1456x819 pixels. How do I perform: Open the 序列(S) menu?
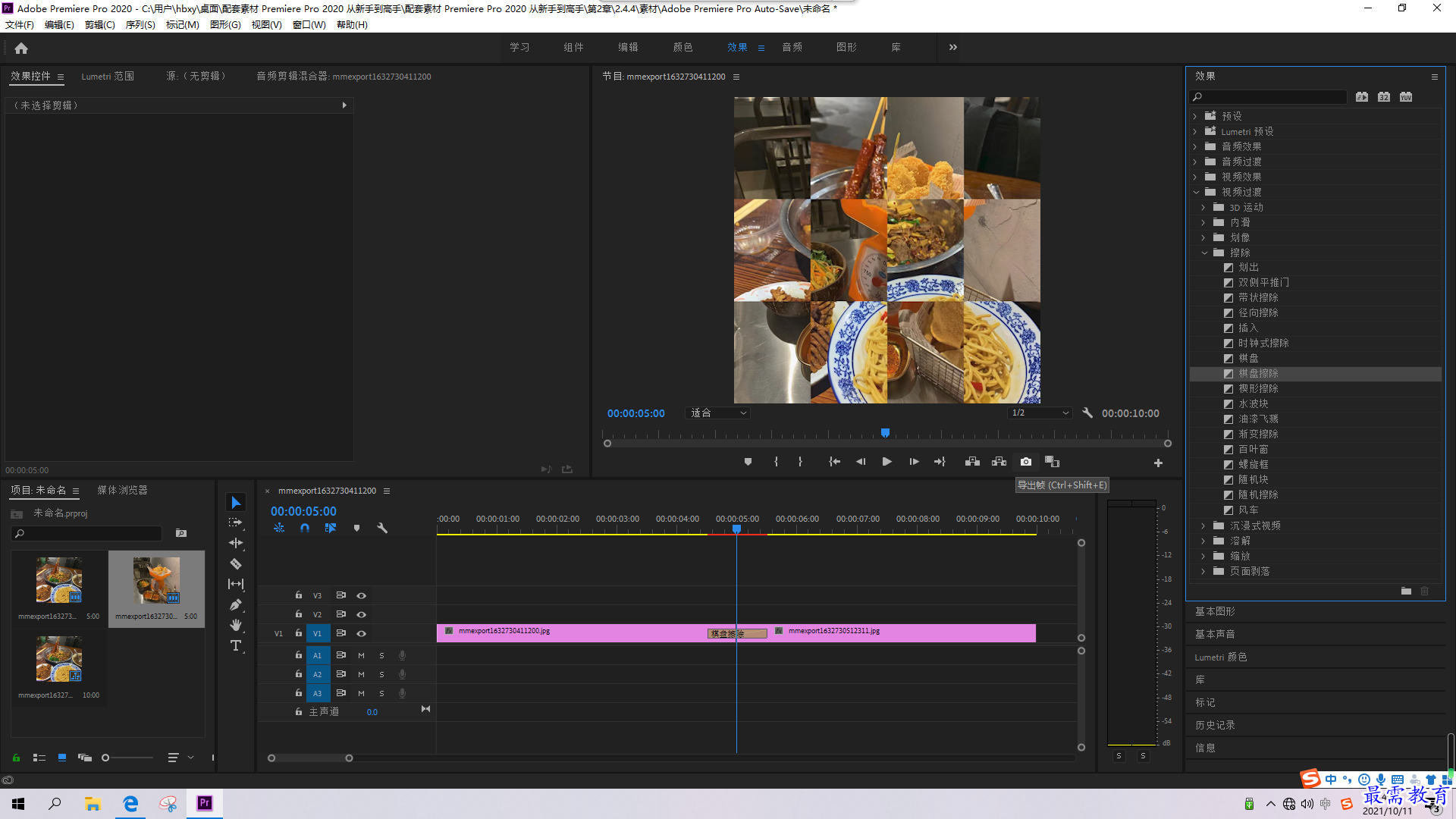point(140,25)
